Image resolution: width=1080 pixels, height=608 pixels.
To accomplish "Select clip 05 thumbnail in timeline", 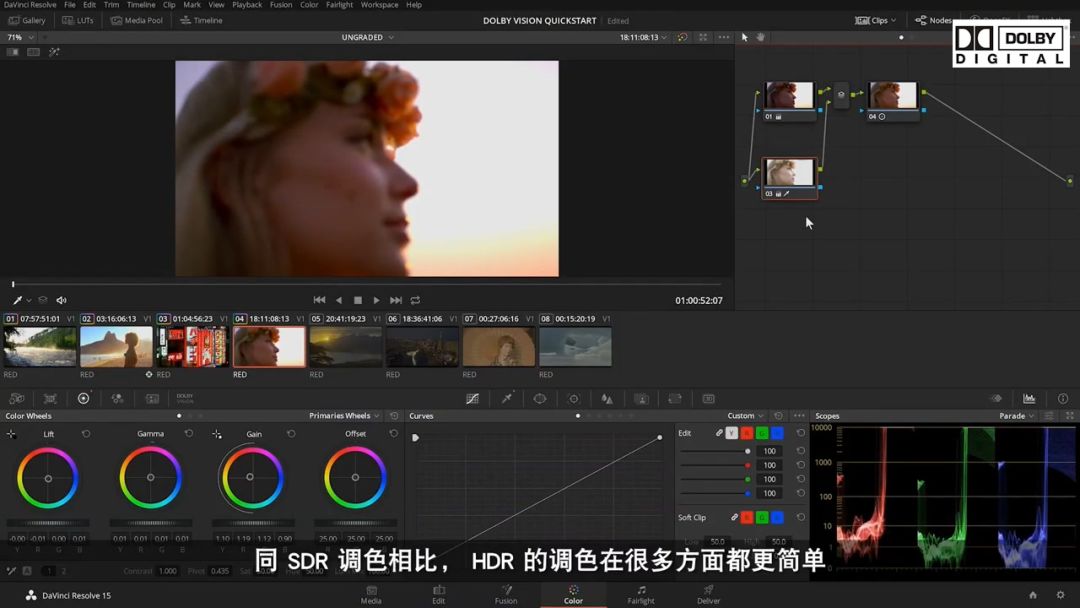I will 345,346.
